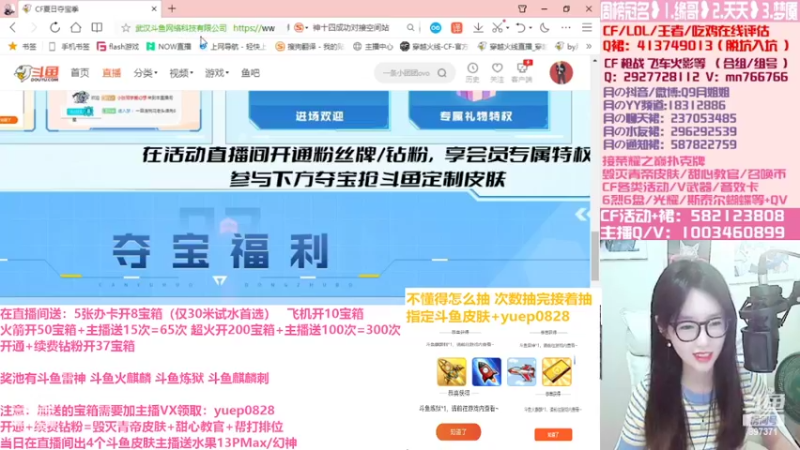Click the gold card gift icon
This screenshot has height=450, width=800.
tap(557, 372)
